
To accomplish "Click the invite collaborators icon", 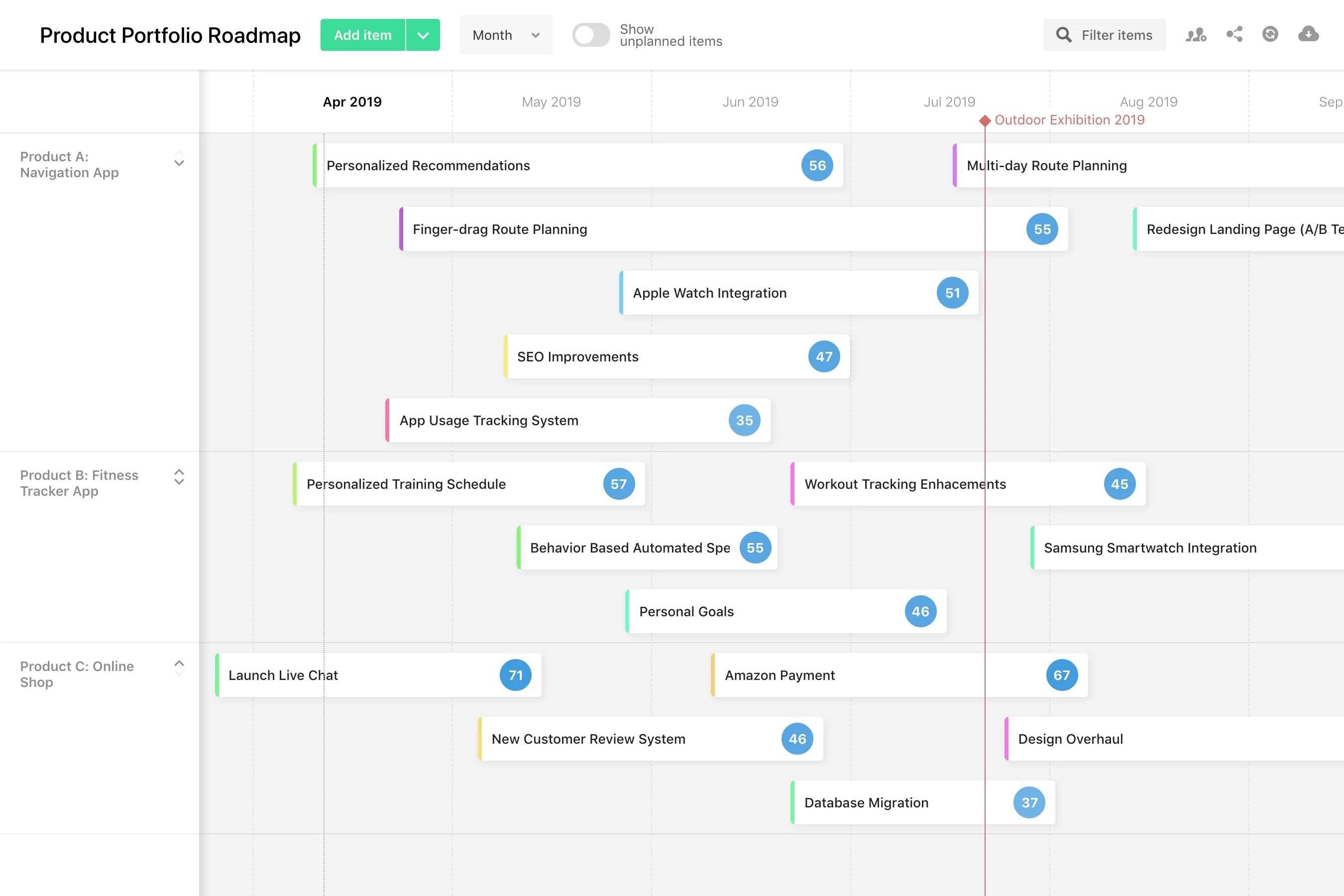I will pyautogui.click(x=1196, y=35).
